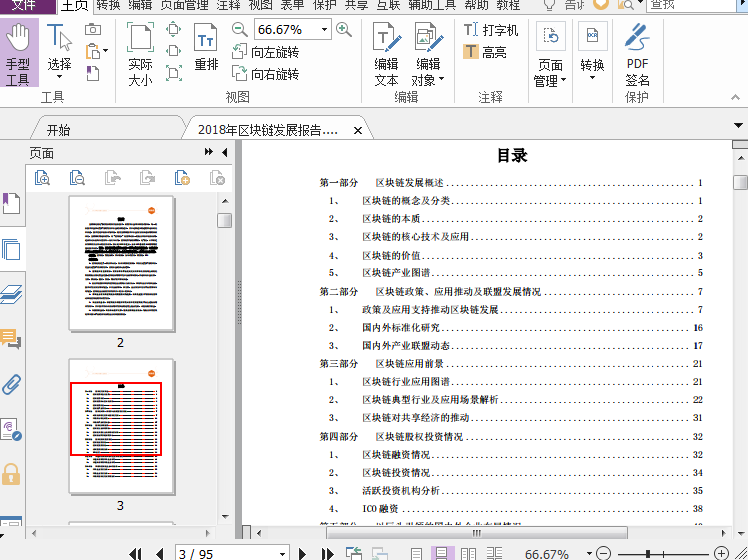Reduce page thumbnails icon
The image size is (748, 560).
tap(77, 178)
